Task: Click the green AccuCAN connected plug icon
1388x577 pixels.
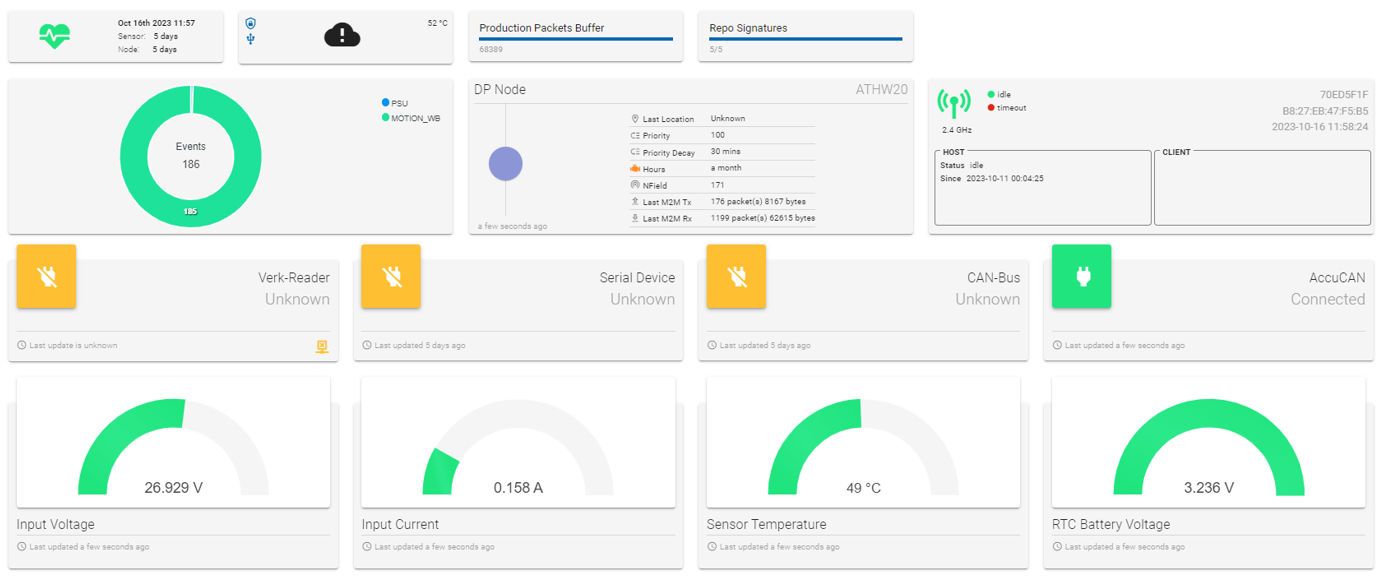Action: (1081, 275)
